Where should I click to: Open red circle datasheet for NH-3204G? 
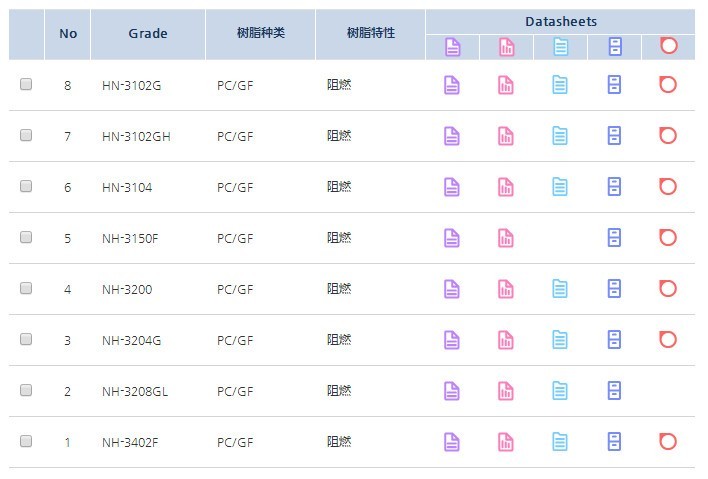[x=668, y=339]
